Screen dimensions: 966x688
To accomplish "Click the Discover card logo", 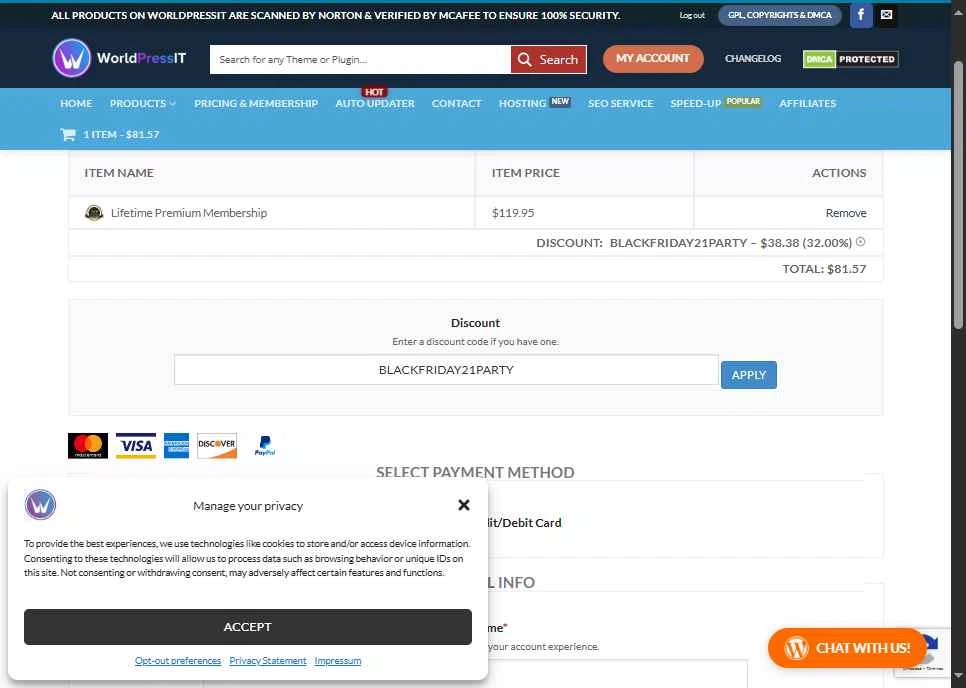I will [217, 446].
